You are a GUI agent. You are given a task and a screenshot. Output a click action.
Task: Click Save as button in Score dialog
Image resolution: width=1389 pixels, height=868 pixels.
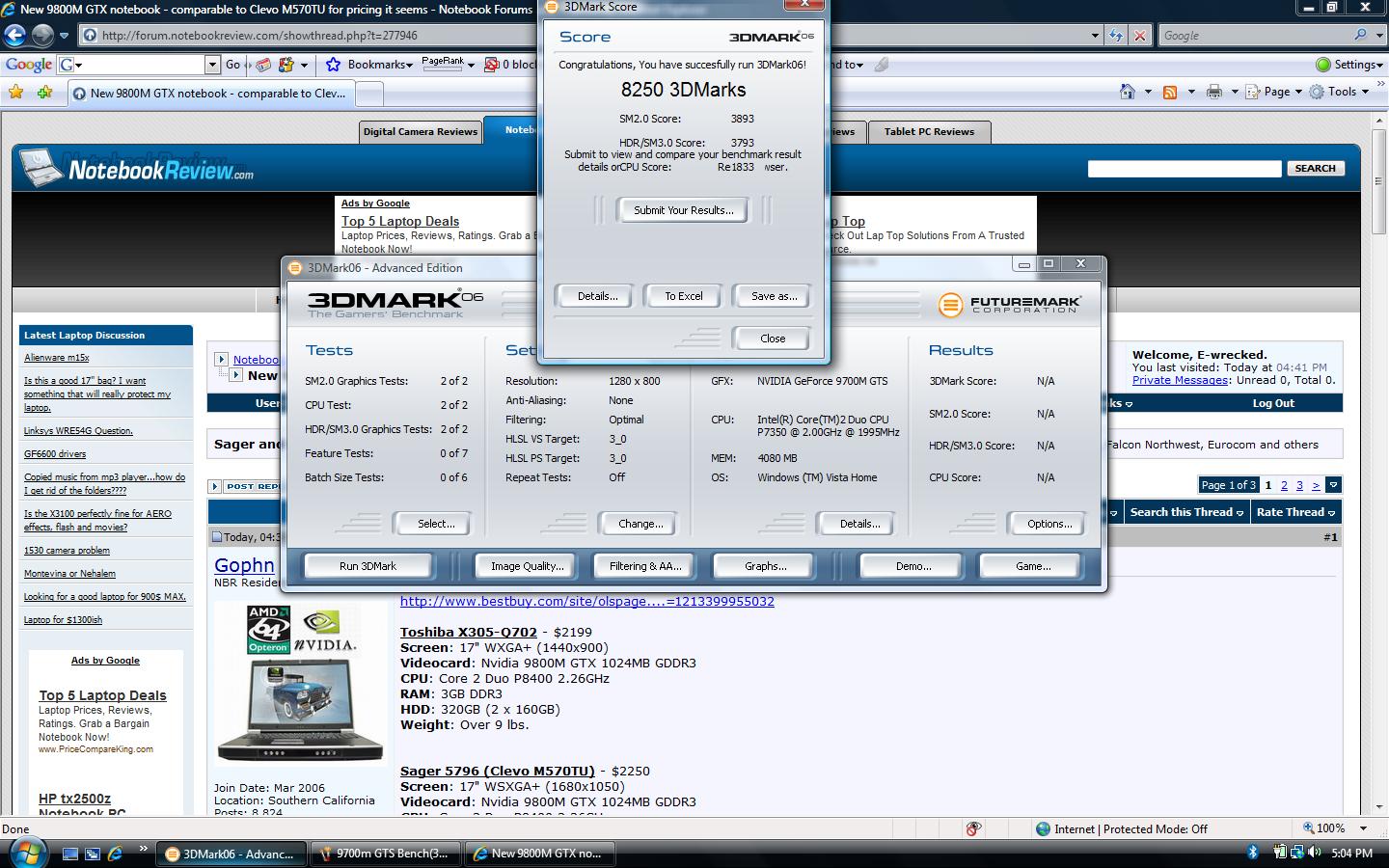[x=774, y=296]
